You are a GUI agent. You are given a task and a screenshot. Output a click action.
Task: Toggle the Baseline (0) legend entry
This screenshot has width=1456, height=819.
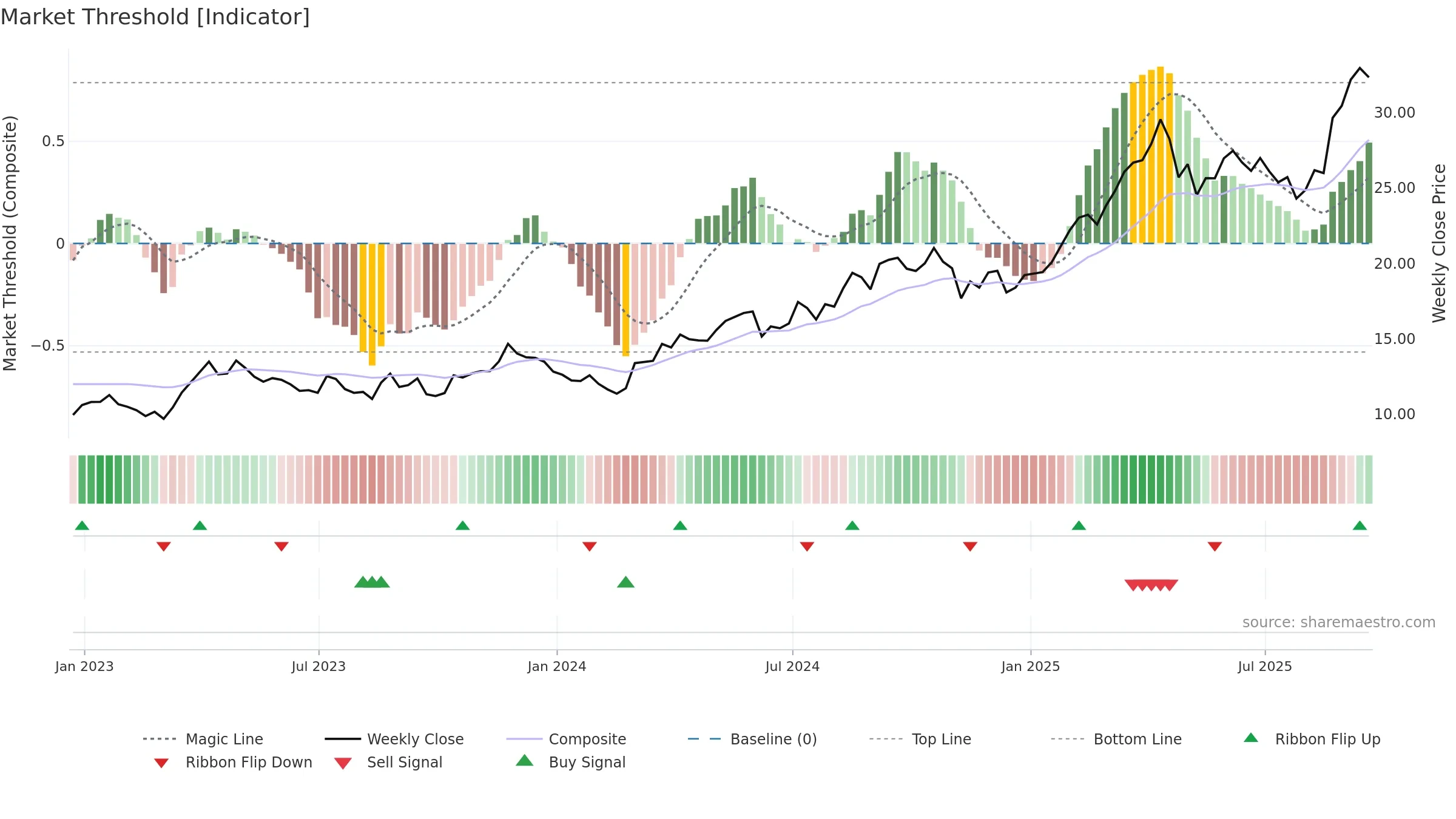(x=752, y=739)
